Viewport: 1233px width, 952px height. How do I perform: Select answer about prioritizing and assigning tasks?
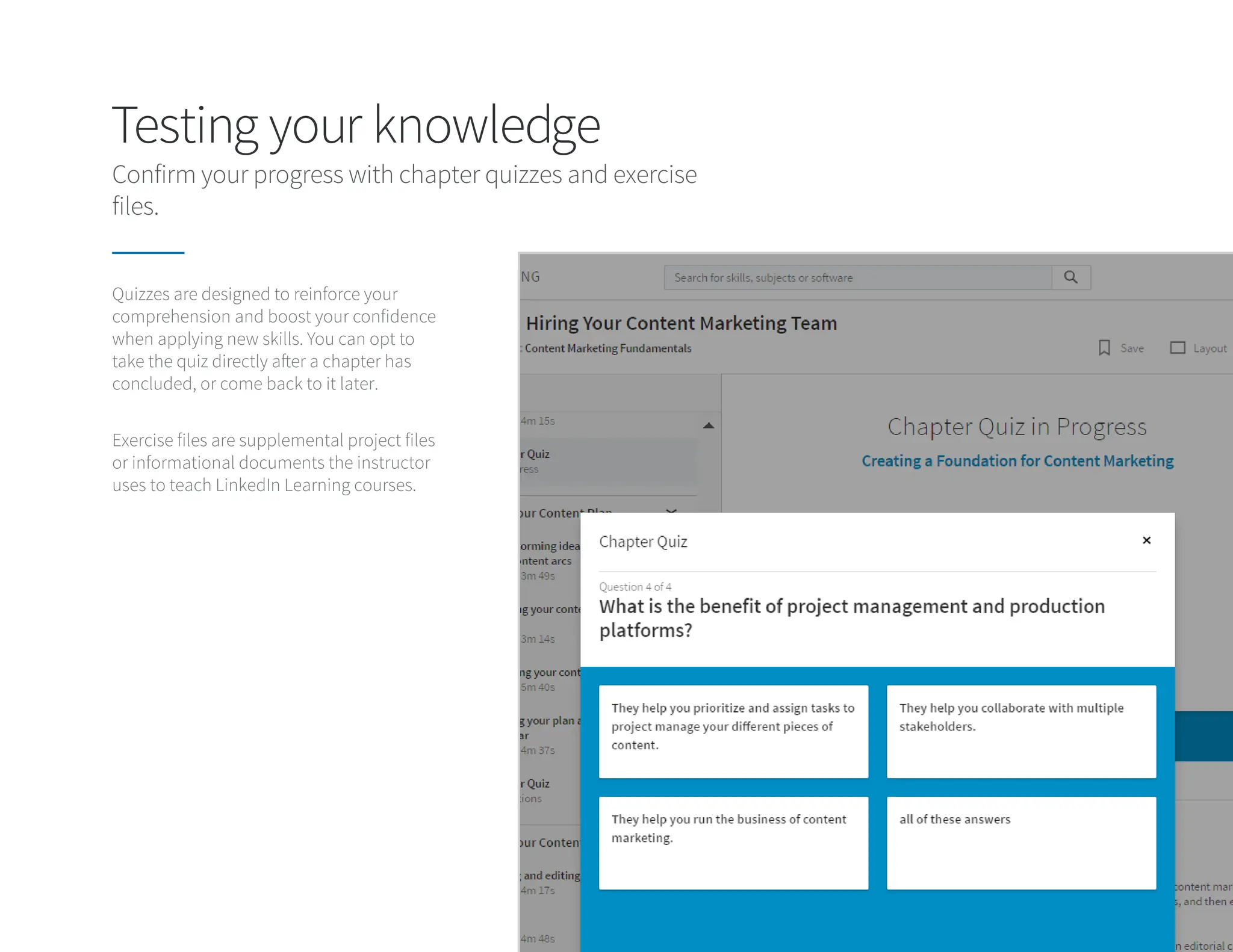[x=733, y=732]
